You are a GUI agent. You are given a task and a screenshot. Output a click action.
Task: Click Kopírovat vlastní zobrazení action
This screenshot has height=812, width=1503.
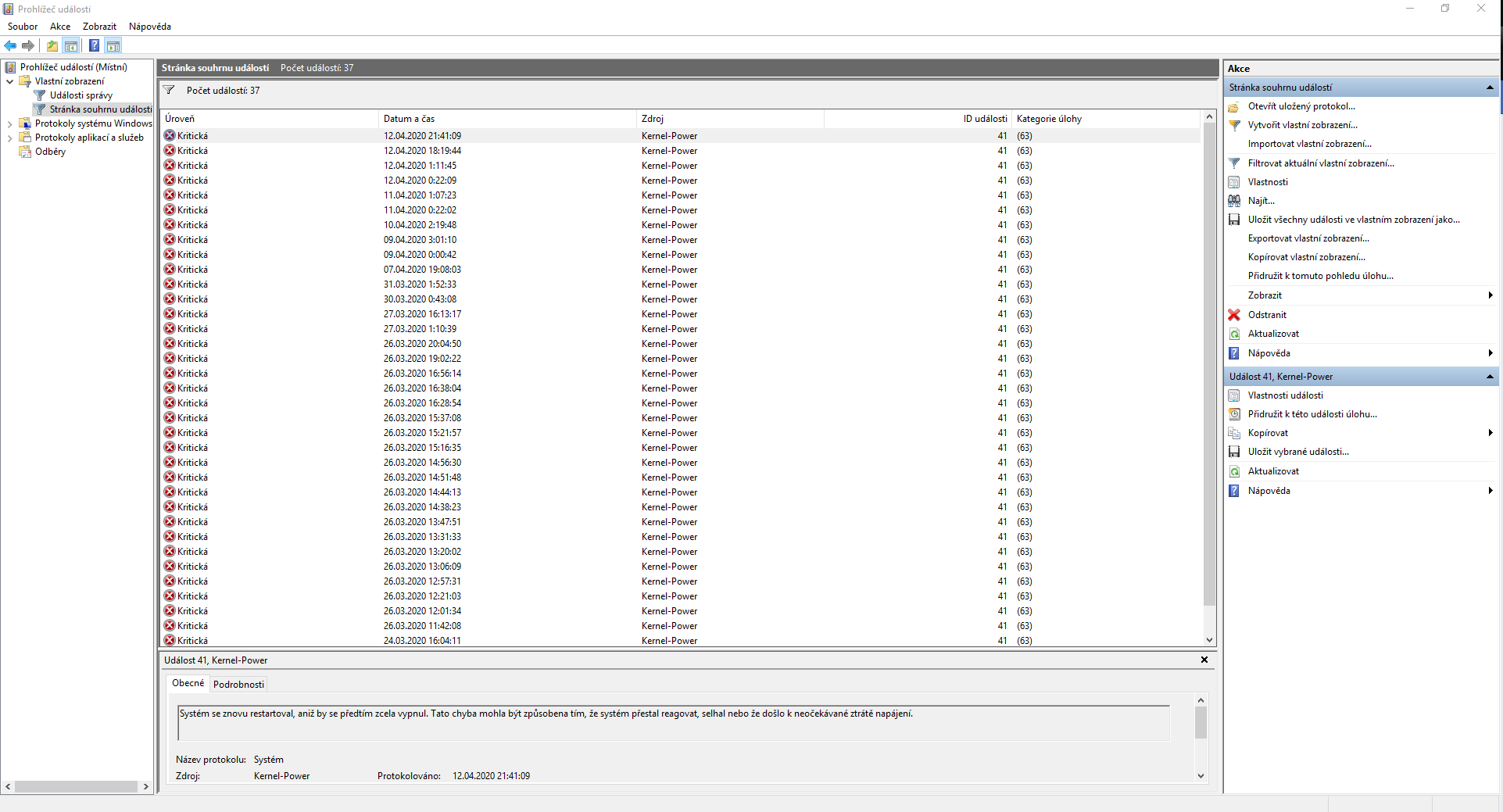pyautogui.click(x=1307, y=257)
